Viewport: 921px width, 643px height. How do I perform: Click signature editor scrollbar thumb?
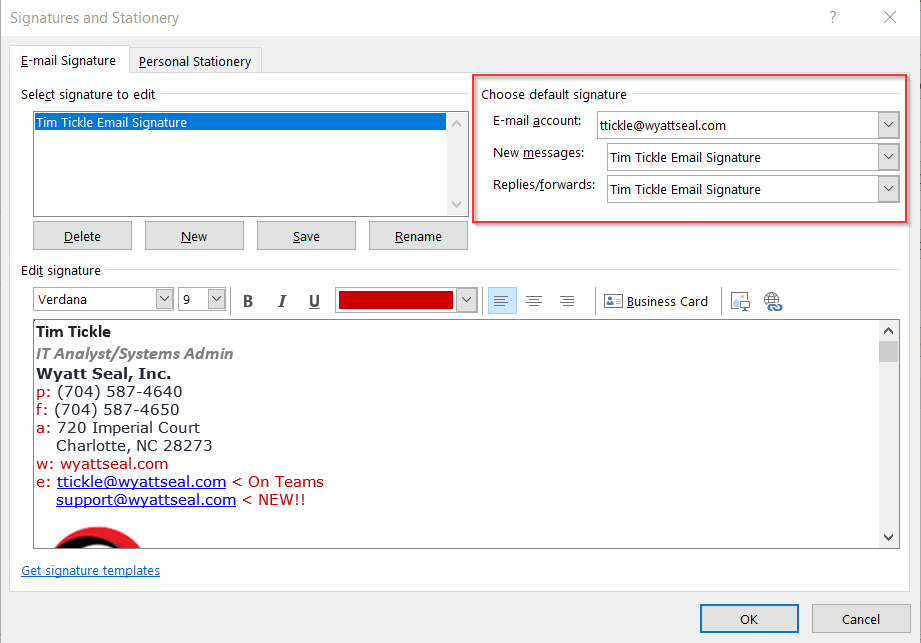click(x=888, y=351)
